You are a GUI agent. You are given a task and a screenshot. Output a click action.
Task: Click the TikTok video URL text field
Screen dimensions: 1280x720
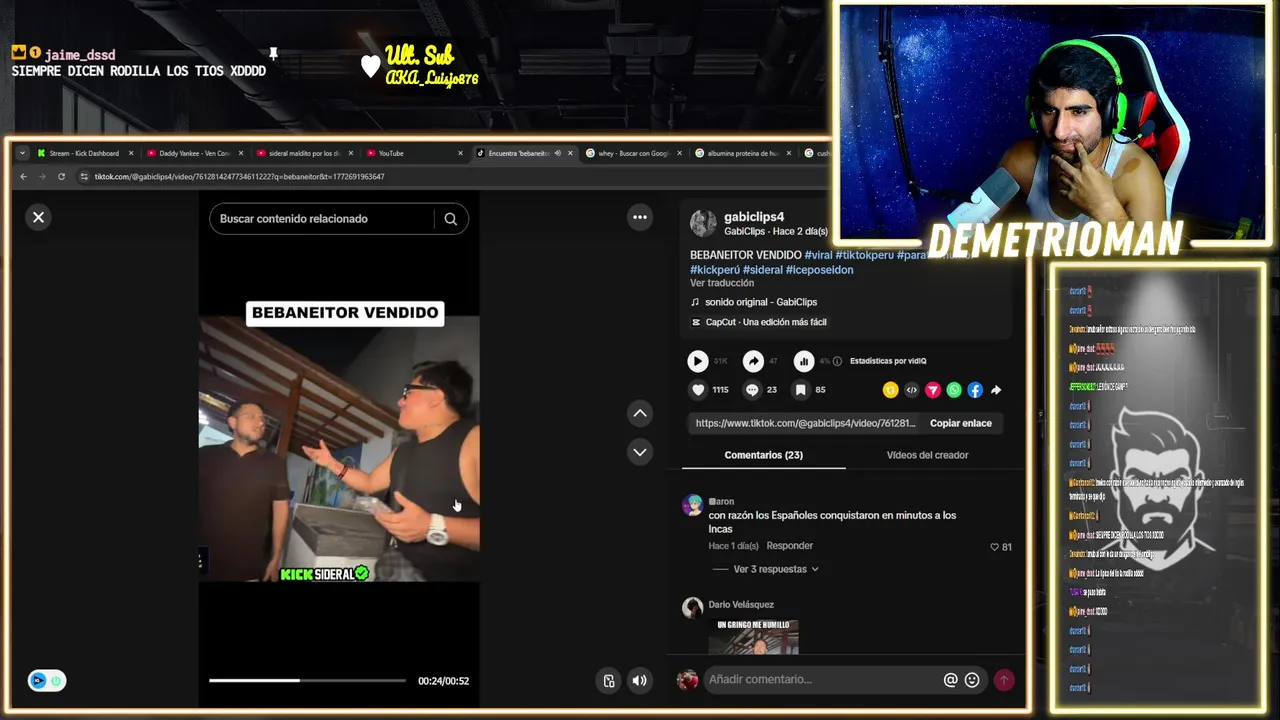(x=805, y=423)
